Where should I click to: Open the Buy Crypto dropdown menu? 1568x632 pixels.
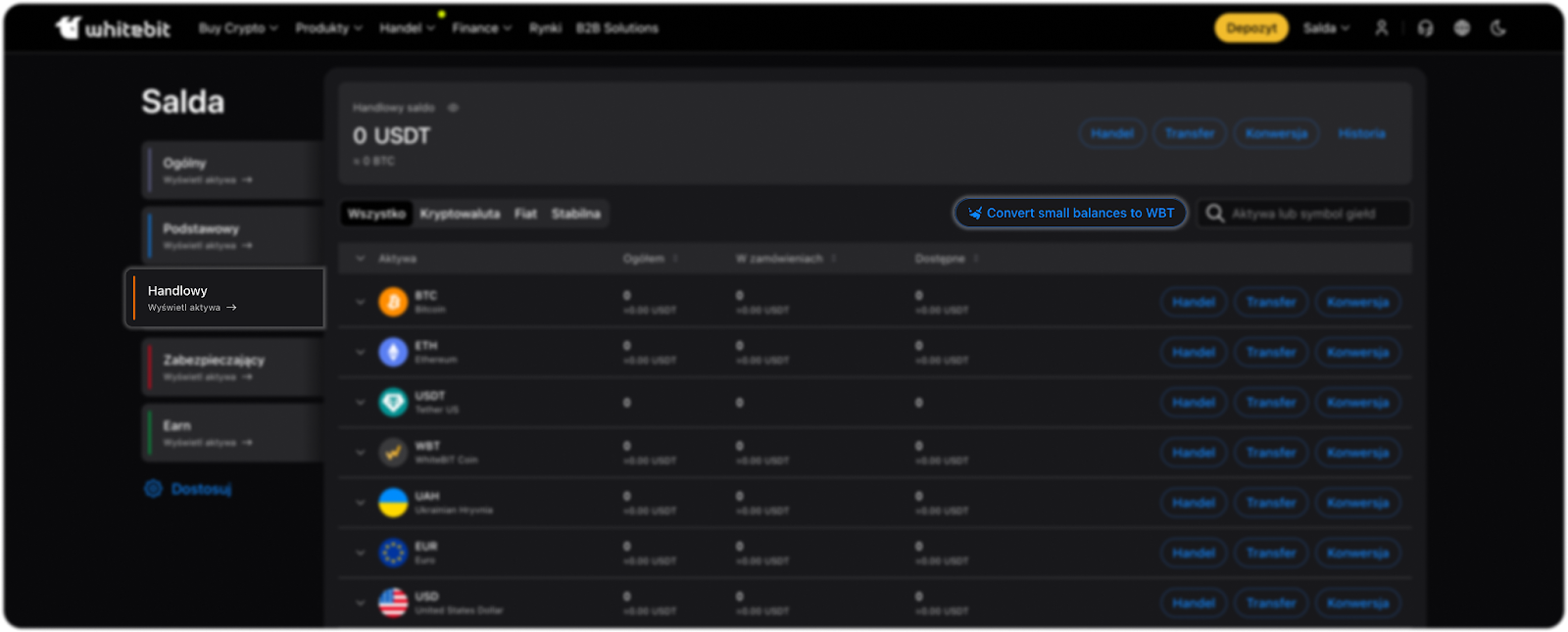[238, 28]
